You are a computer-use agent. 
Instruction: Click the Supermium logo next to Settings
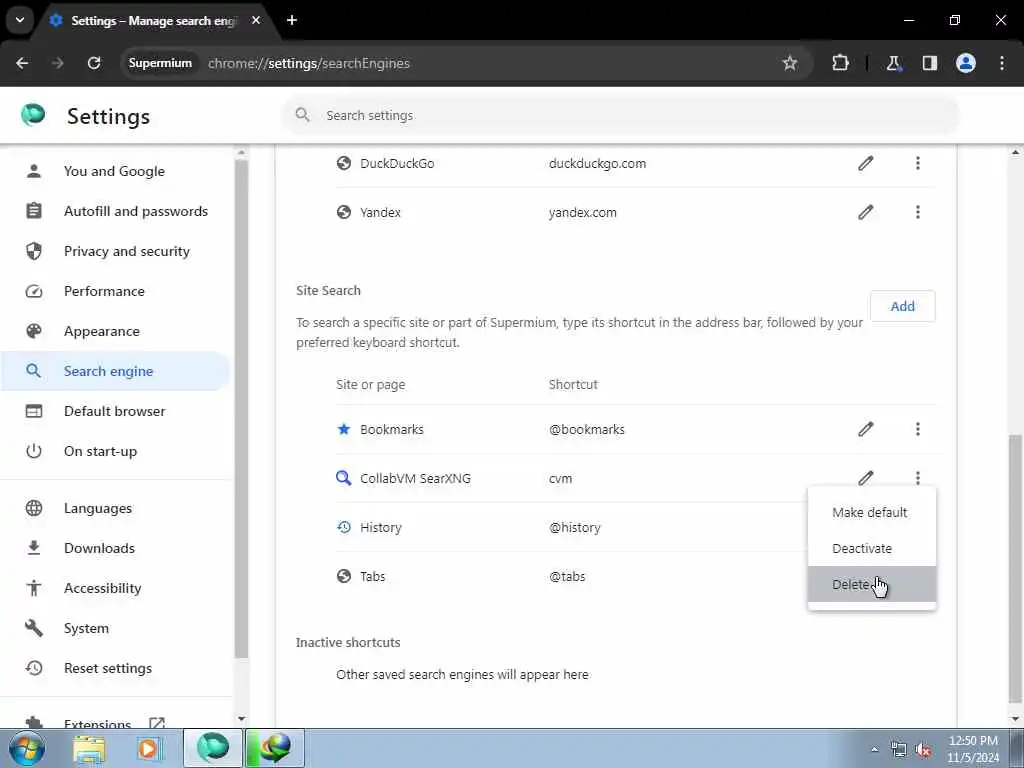point(33,115)
